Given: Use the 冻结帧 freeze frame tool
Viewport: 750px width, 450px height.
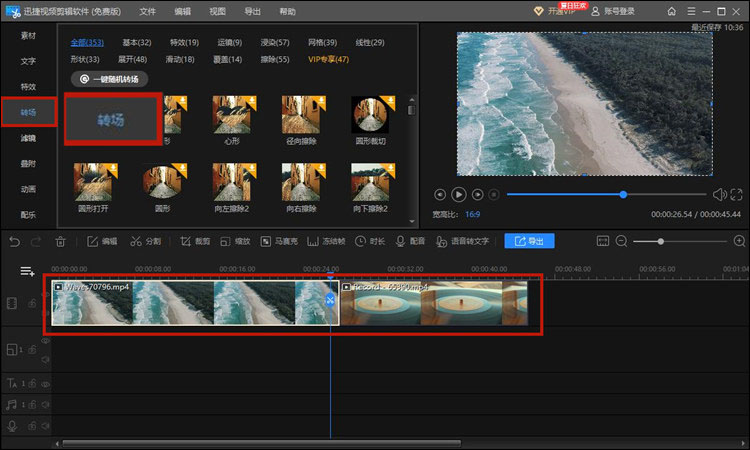Looking at the screenshot, I should 326,241.
